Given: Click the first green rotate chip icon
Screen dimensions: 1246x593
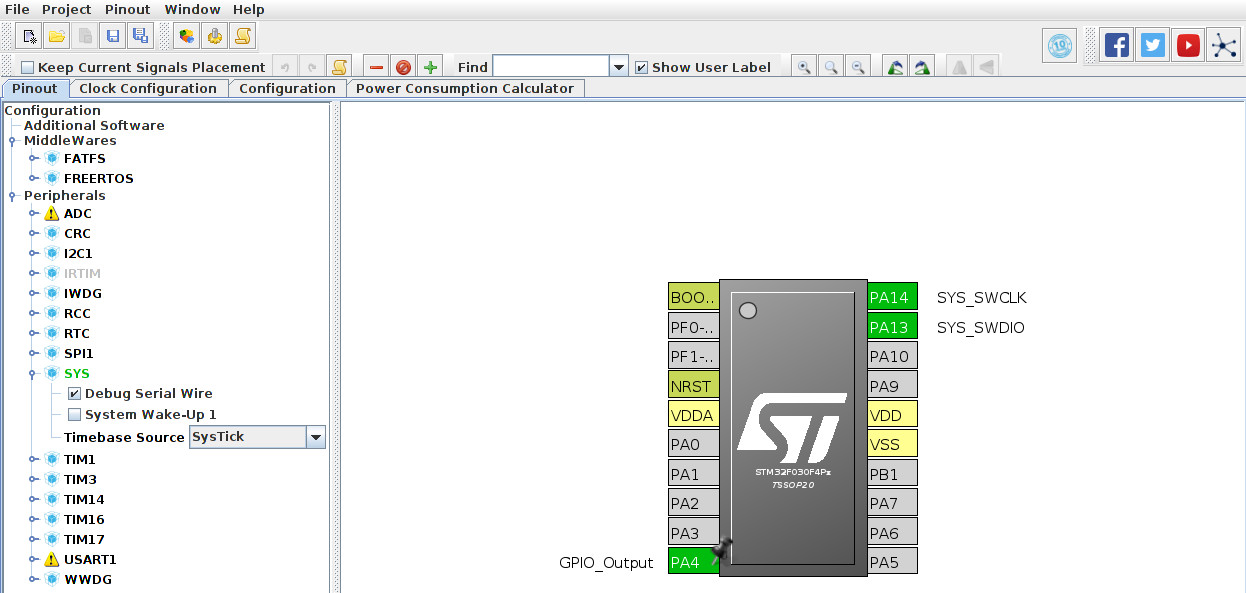Looking at the screenshot, I should pos(896,68).
